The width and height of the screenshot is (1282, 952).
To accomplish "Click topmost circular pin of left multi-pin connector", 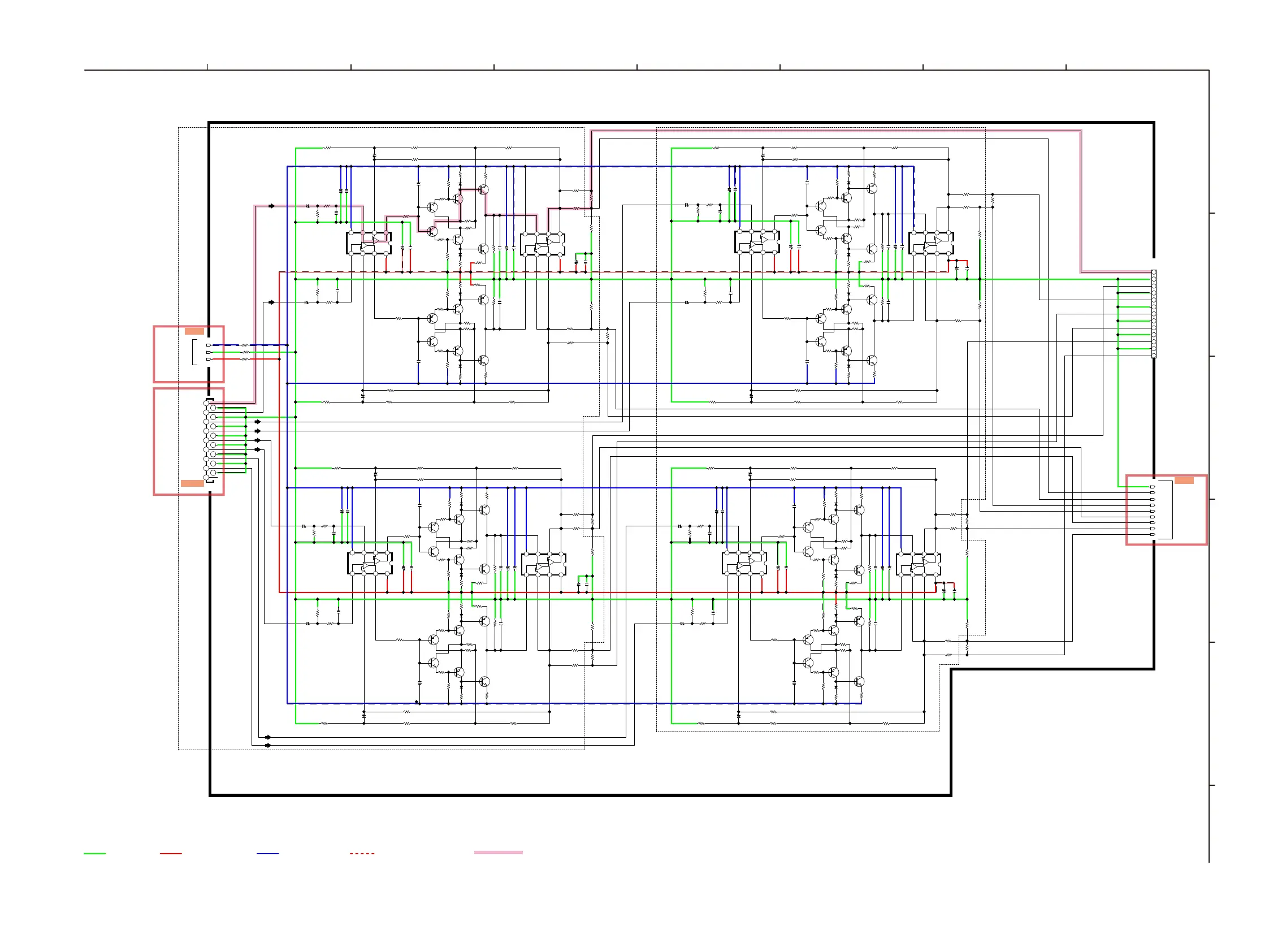I will tap(206, 404).
